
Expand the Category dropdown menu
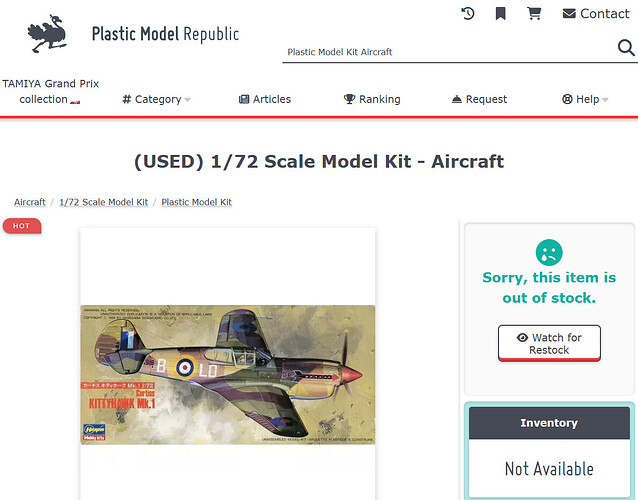coord(156,99)
